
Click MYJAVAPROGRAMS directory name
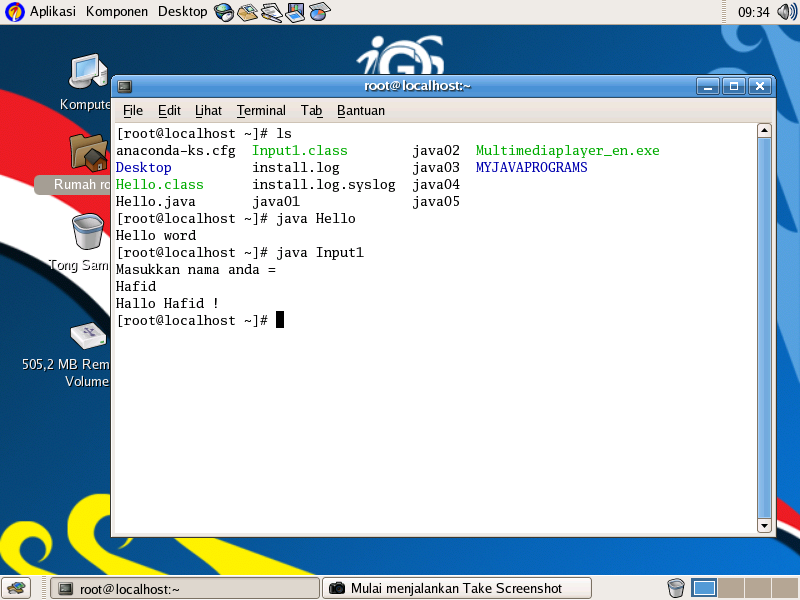[x=532, y=167]
